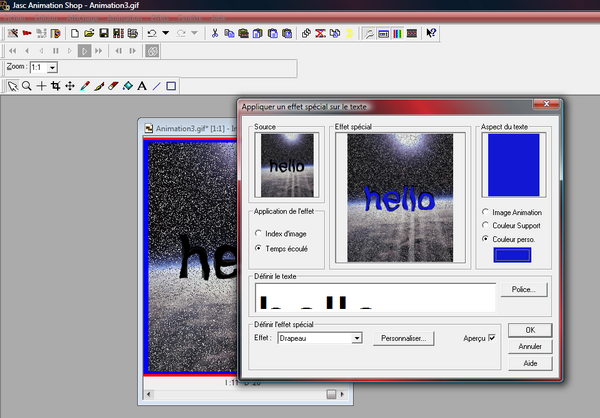Open the Fenêtre menu

(190, 18)
